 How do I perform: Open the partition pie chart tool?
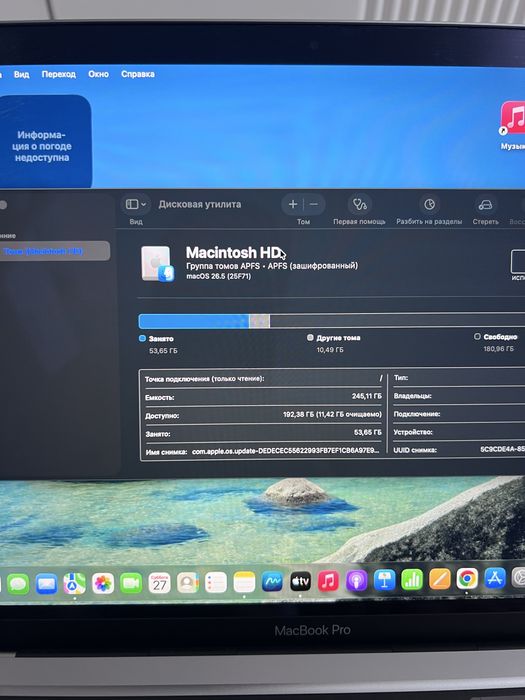[429, 204]
